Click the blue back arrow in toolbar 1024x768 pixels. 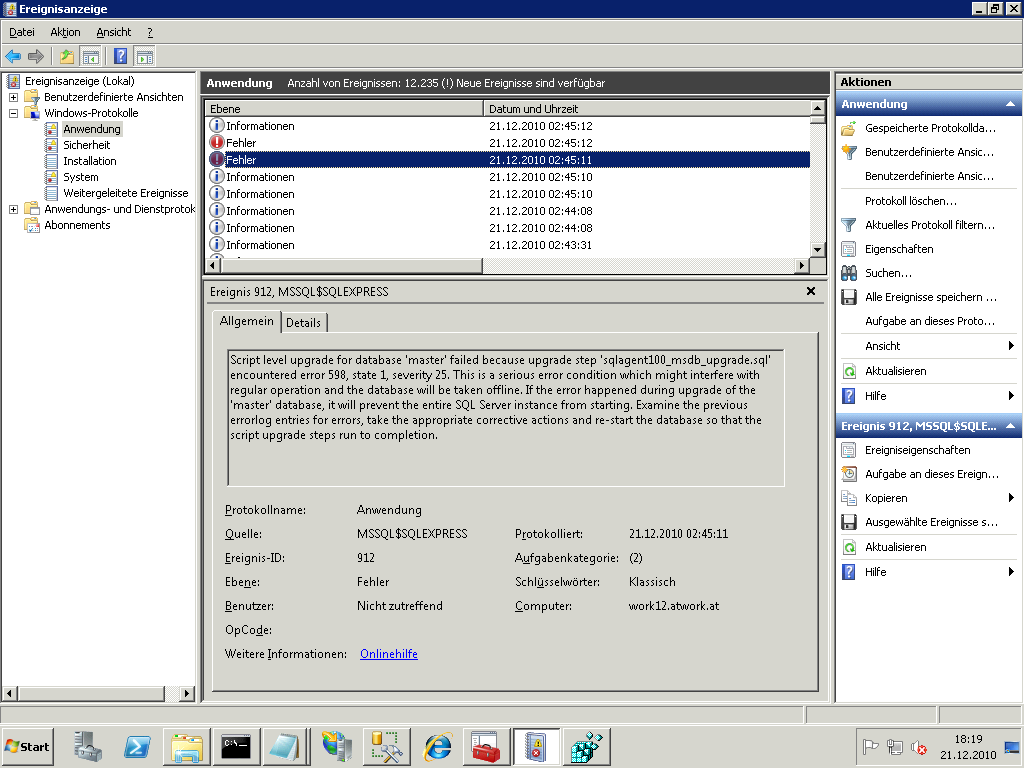[x=13, y=56]
